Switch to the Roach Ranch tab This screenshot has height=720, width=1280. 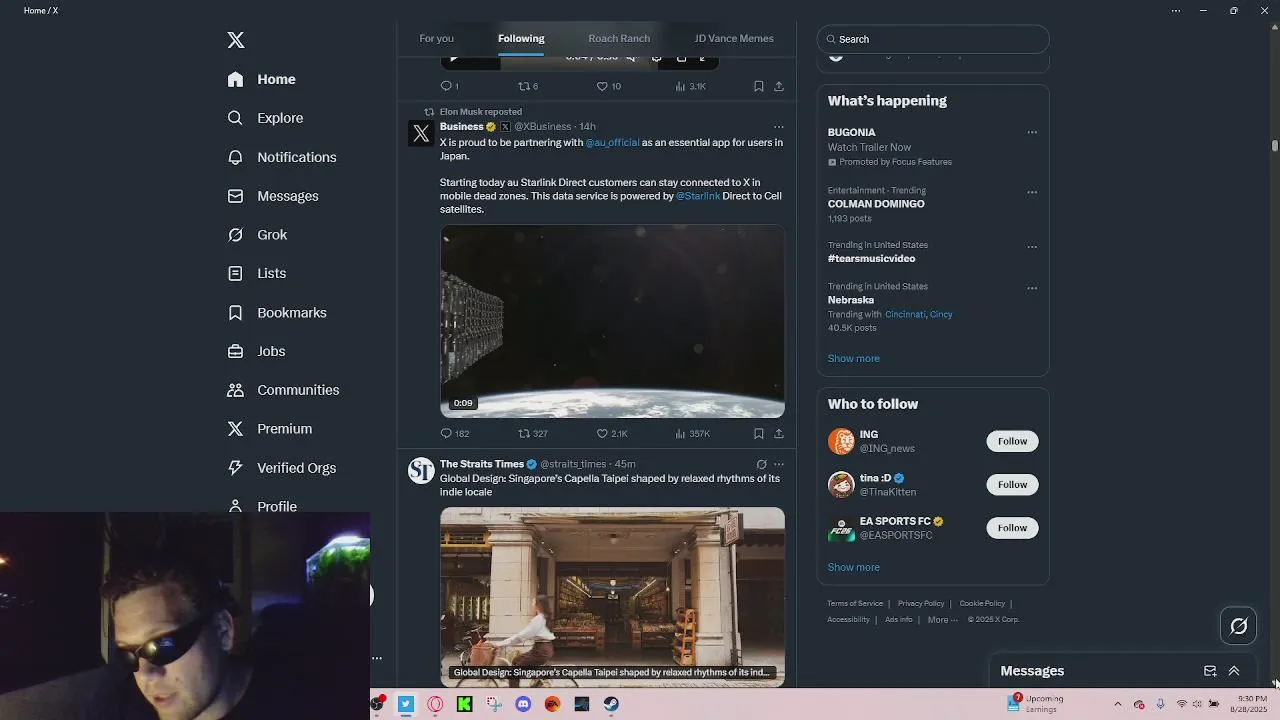tap(619, 38)
